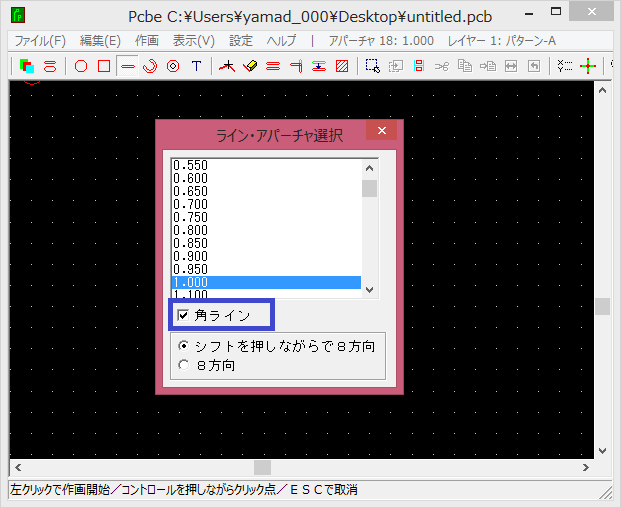This screenshot has height=508, width=621.
Task: Click the layer color selection icon
Action: (x=27, y=66)
